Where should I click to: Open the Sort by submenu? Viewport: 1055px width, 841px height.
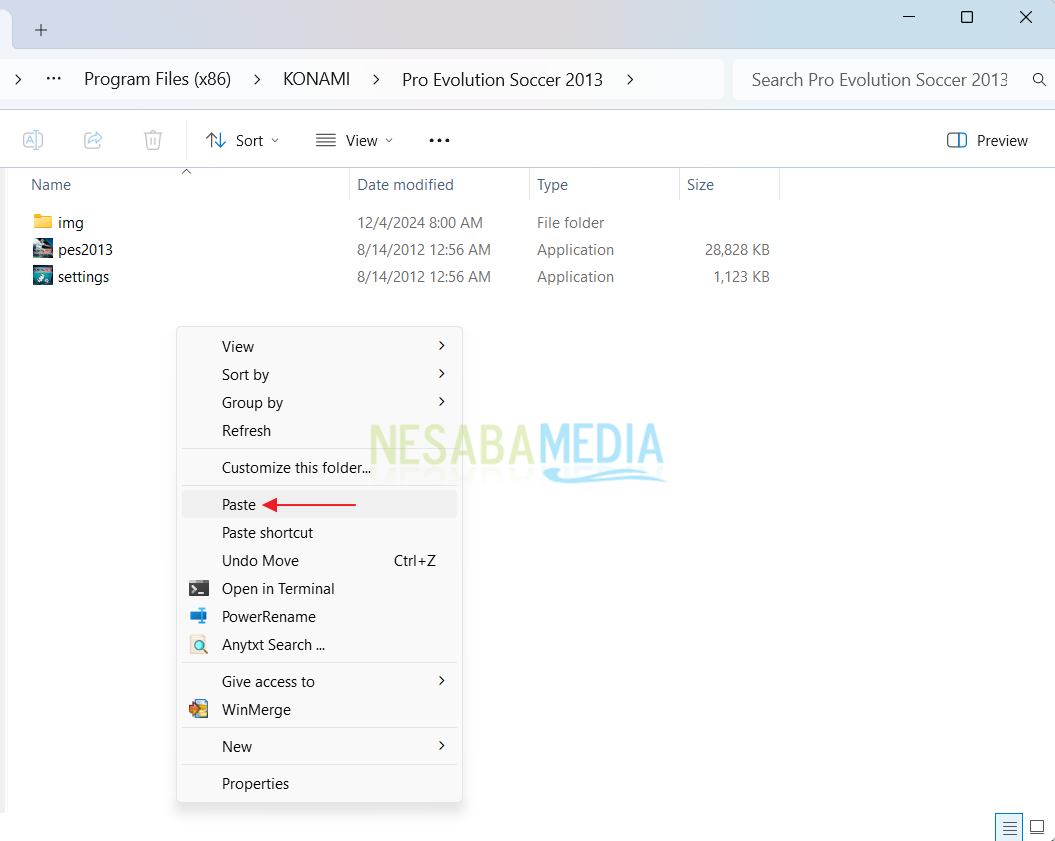[319, 375]
